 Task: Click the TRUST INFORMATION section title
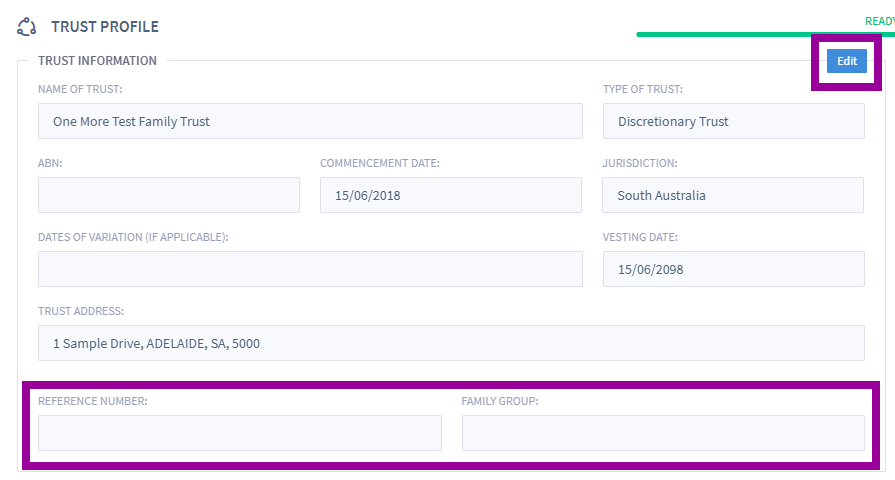click(x=97, y=60)
